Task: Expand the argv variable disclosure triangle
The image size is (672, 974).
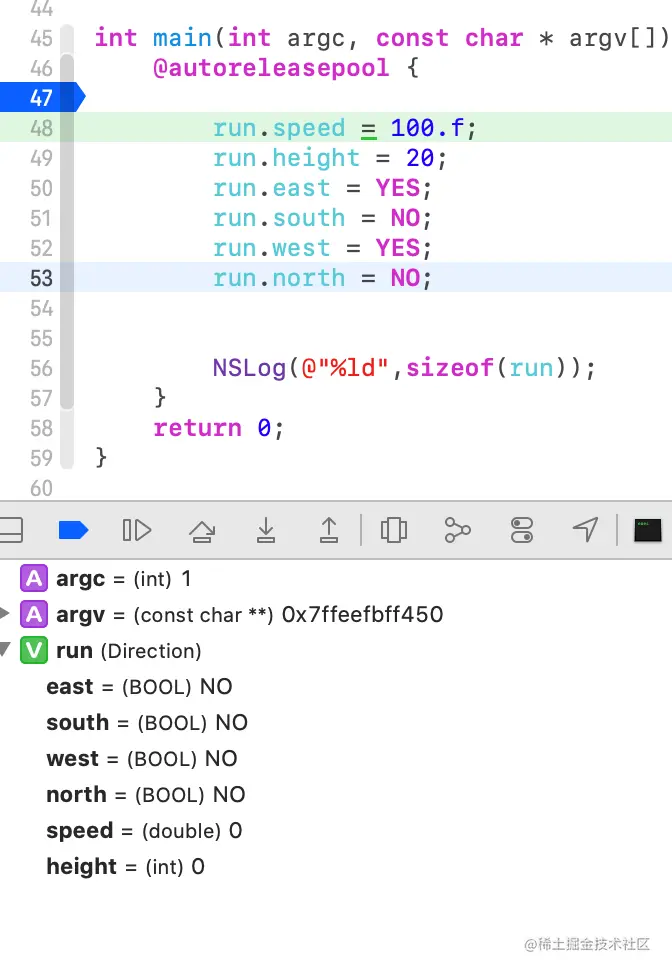Action: [x=5, y=614]
